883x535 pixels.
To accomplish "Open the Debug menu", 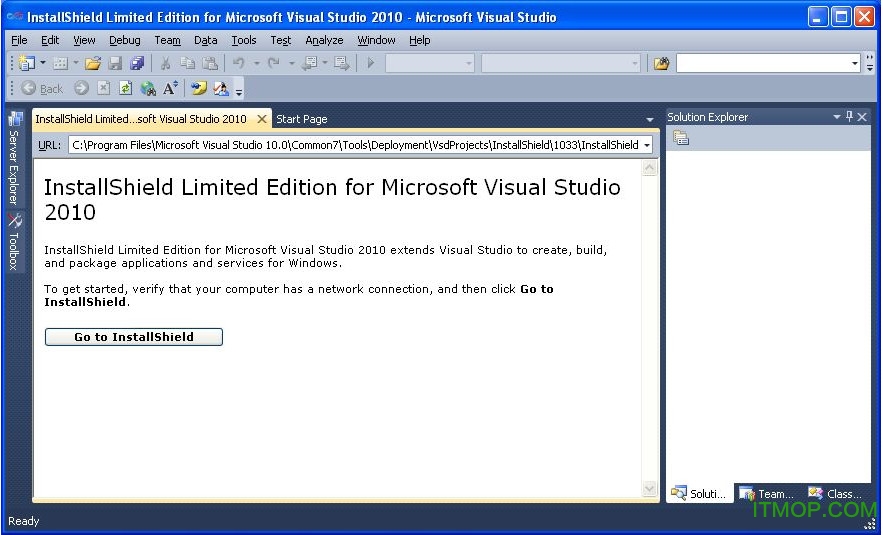I will click(124, 40).
